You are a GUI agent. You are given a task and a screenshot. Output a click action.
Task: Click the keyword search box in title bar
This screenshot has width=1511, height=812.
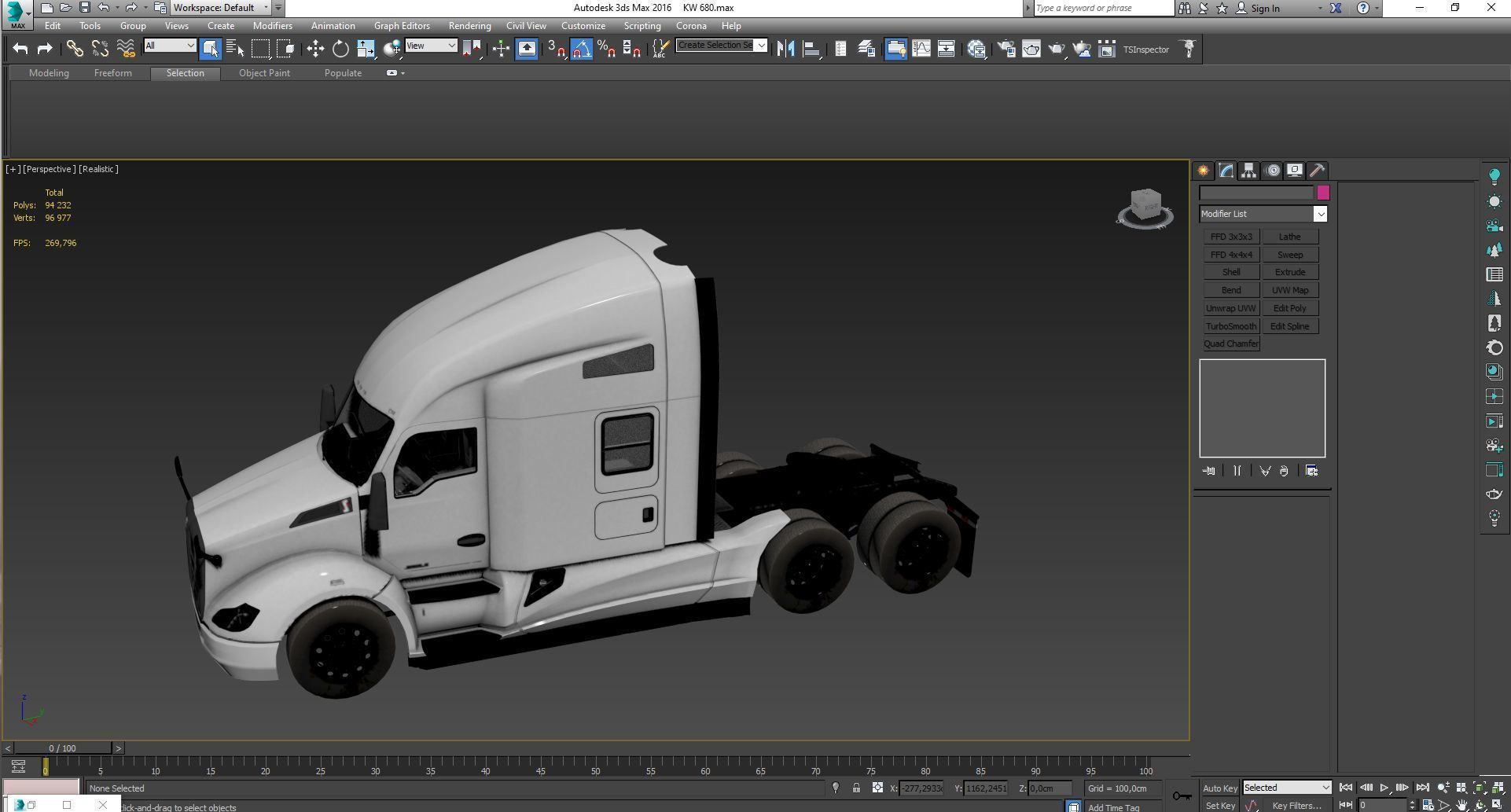1104,8
